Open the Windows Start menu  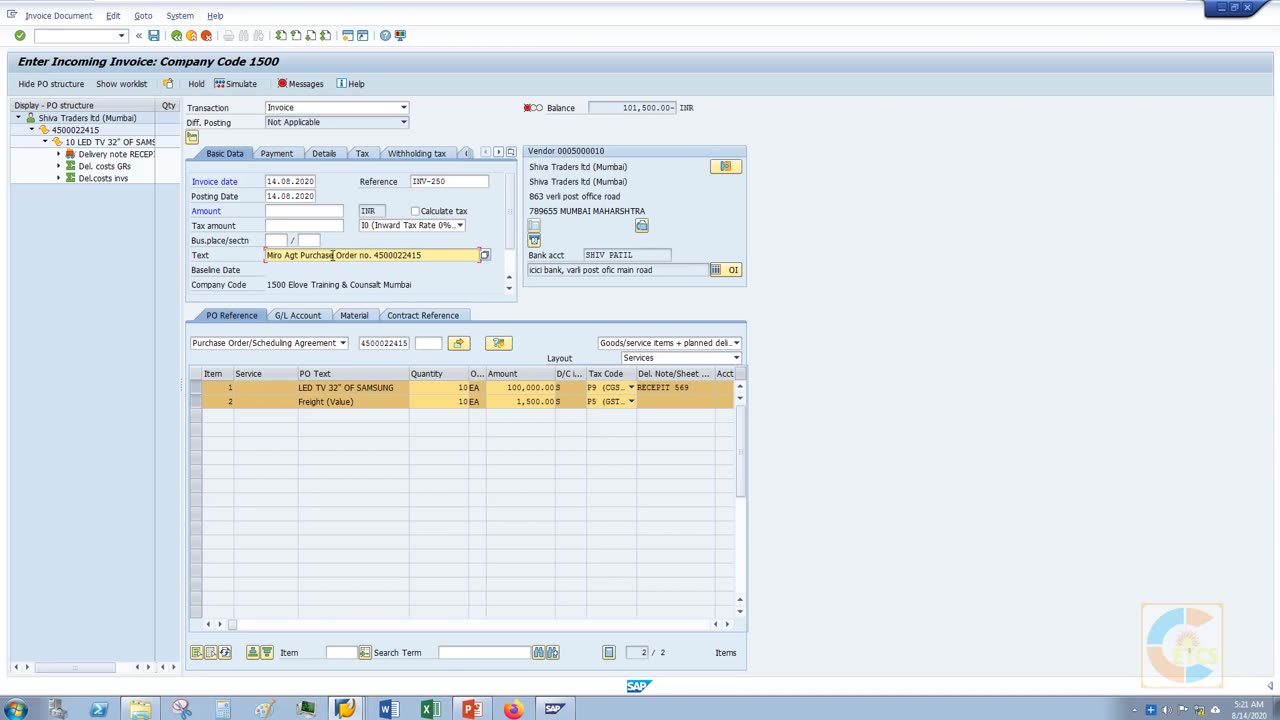click(16, 709)
